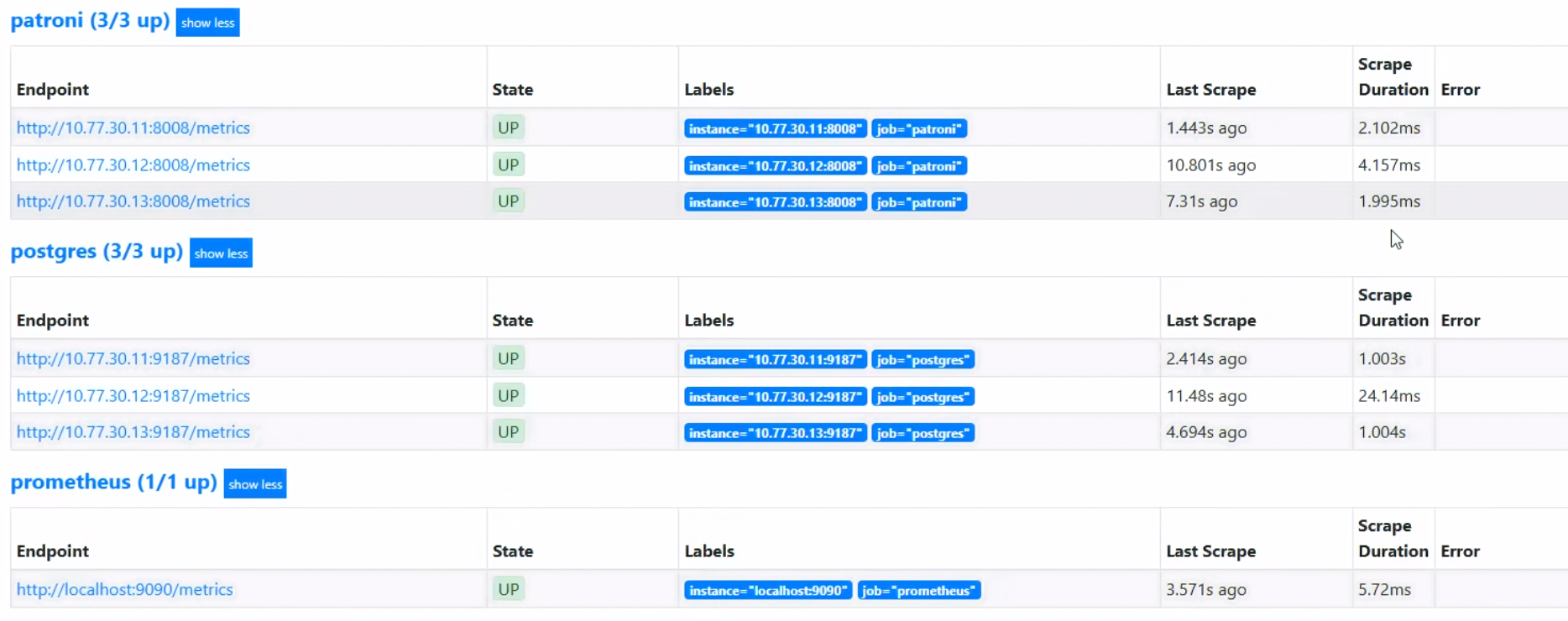Open endpoint http://10.77.30.11:8008/metrics

coord(133,128)
